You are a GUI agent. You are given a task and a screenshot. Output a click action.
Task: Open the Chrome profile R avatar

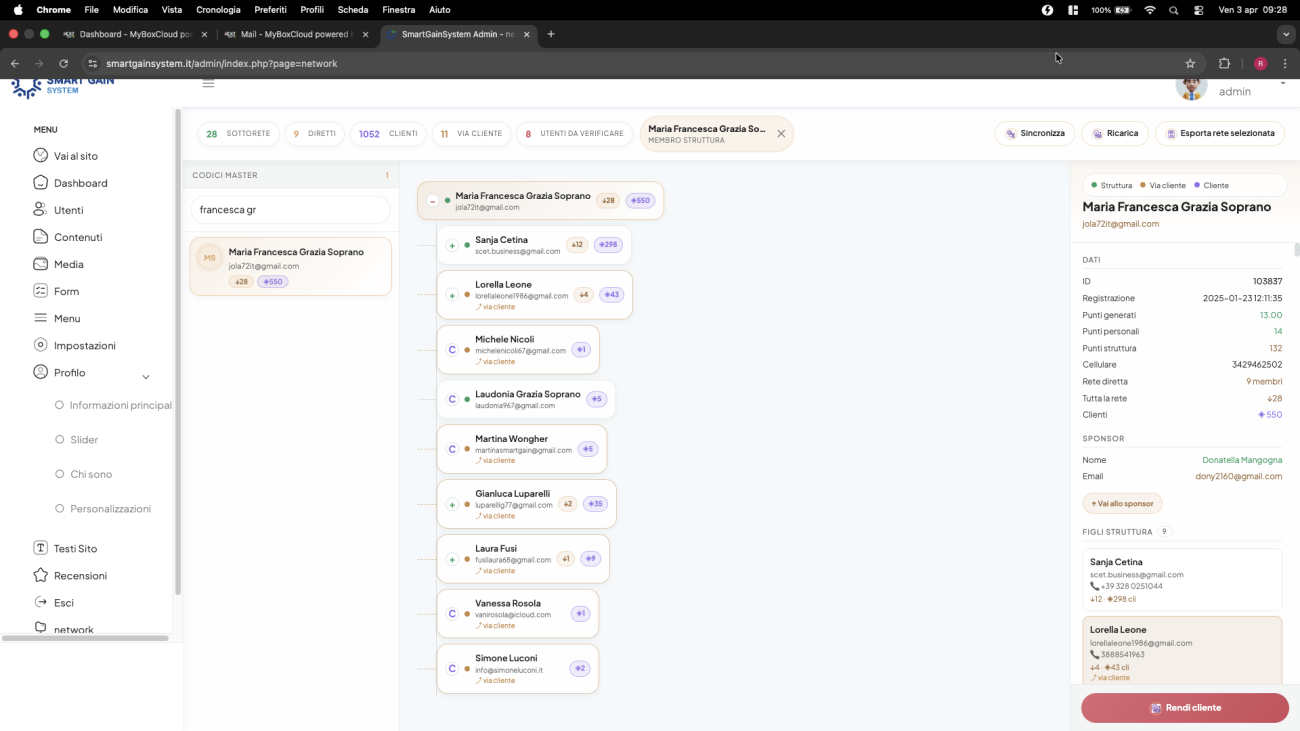pos(1260,63)
